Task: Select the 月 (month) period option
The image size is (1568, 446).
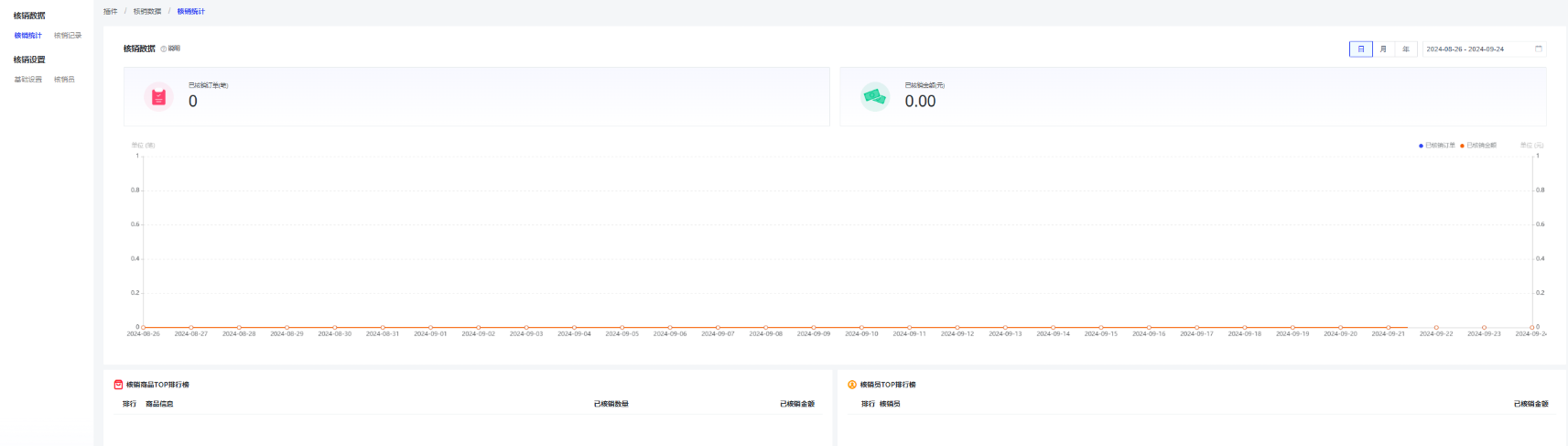Action: click(x=1383, y=49)
